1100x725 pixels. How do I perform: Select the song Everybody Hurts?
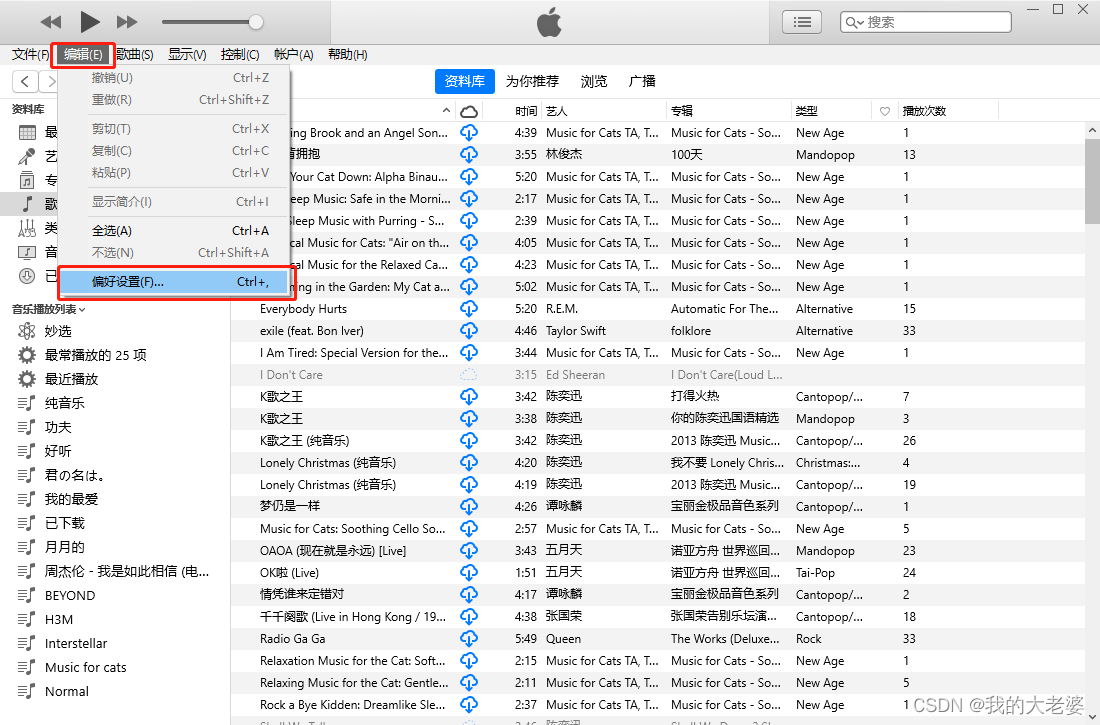[303, 309]
